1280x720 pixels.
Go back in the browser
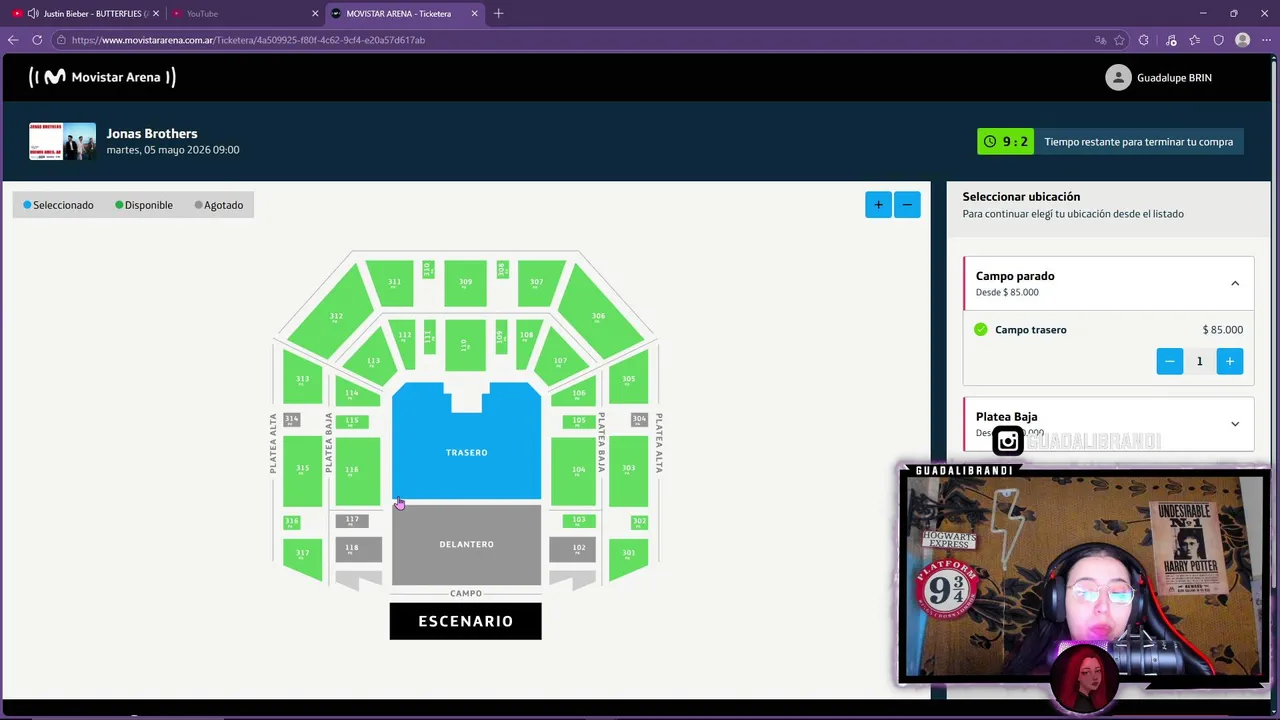point(13,40)
